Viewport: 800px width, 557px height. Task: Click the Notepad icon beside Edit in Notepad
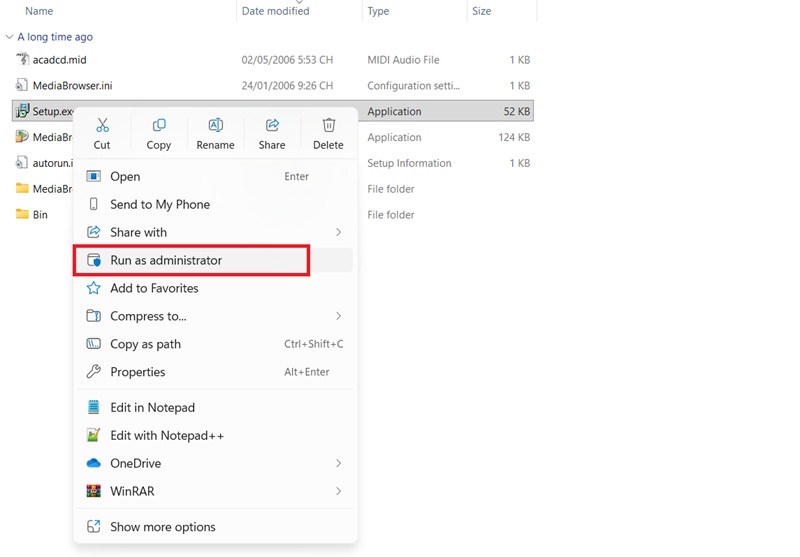click(x=93, y=407)
